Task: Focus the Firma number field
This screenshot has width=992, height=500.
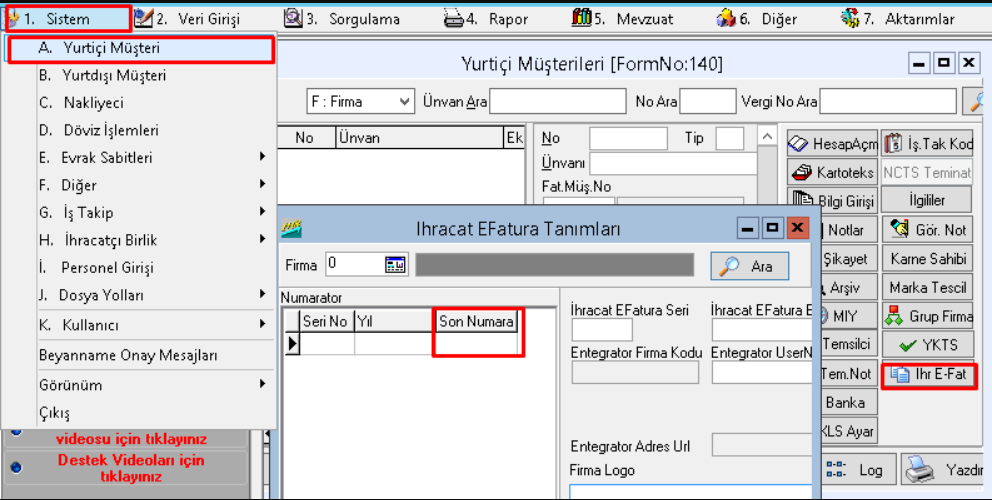Action: (357, 265)
